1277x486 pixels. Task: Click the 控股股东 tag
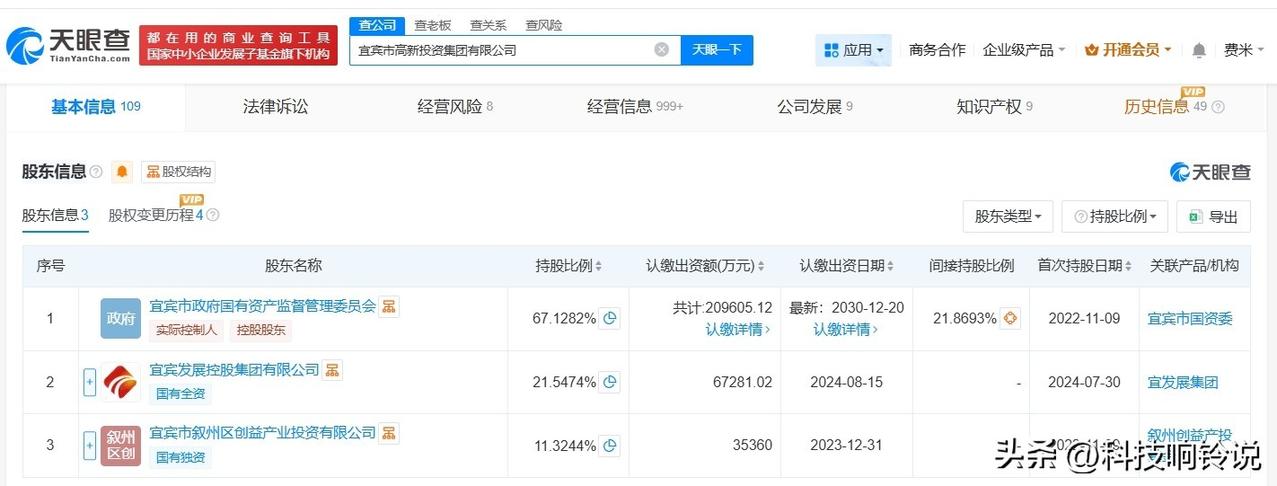(260, 330)
